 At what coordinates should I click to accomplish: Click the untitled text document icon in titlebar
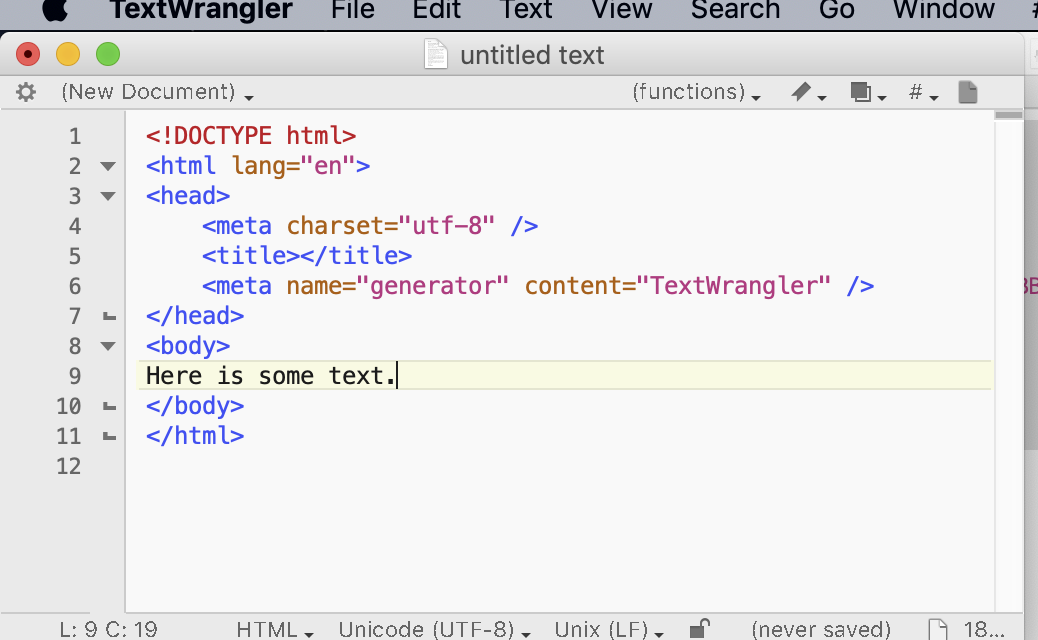pos(436,54)
